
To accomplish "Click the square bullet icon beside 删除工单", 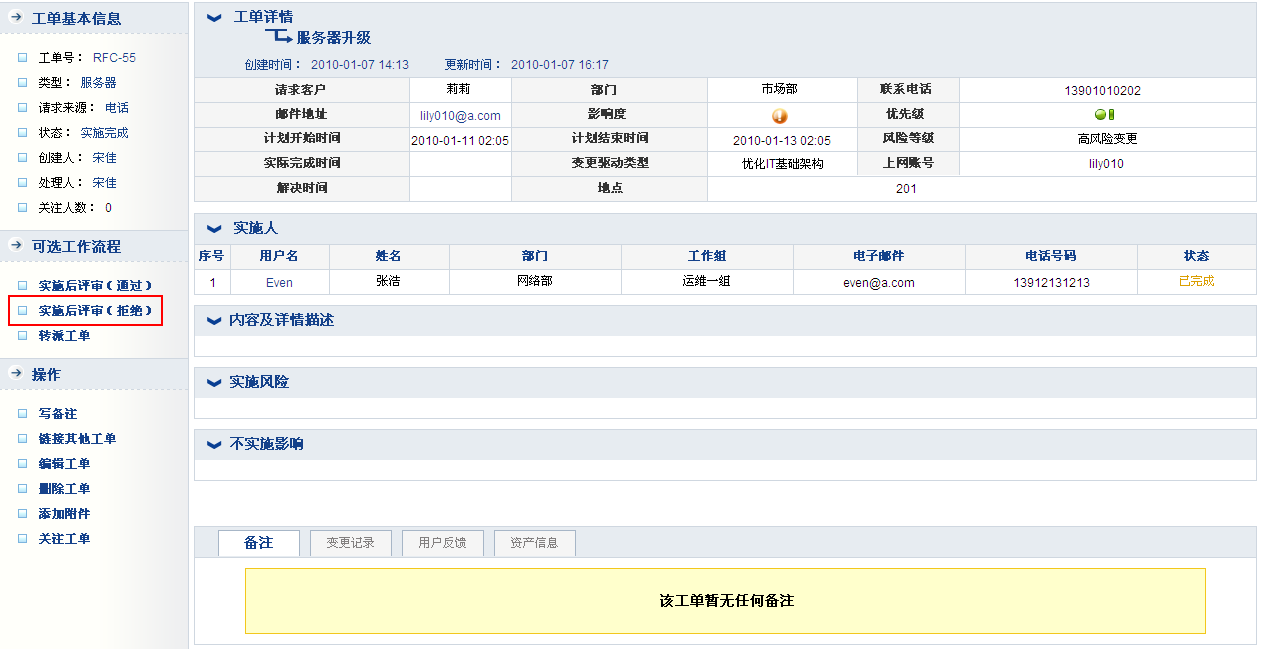I will pyautogui.click(x=23, y=489).
